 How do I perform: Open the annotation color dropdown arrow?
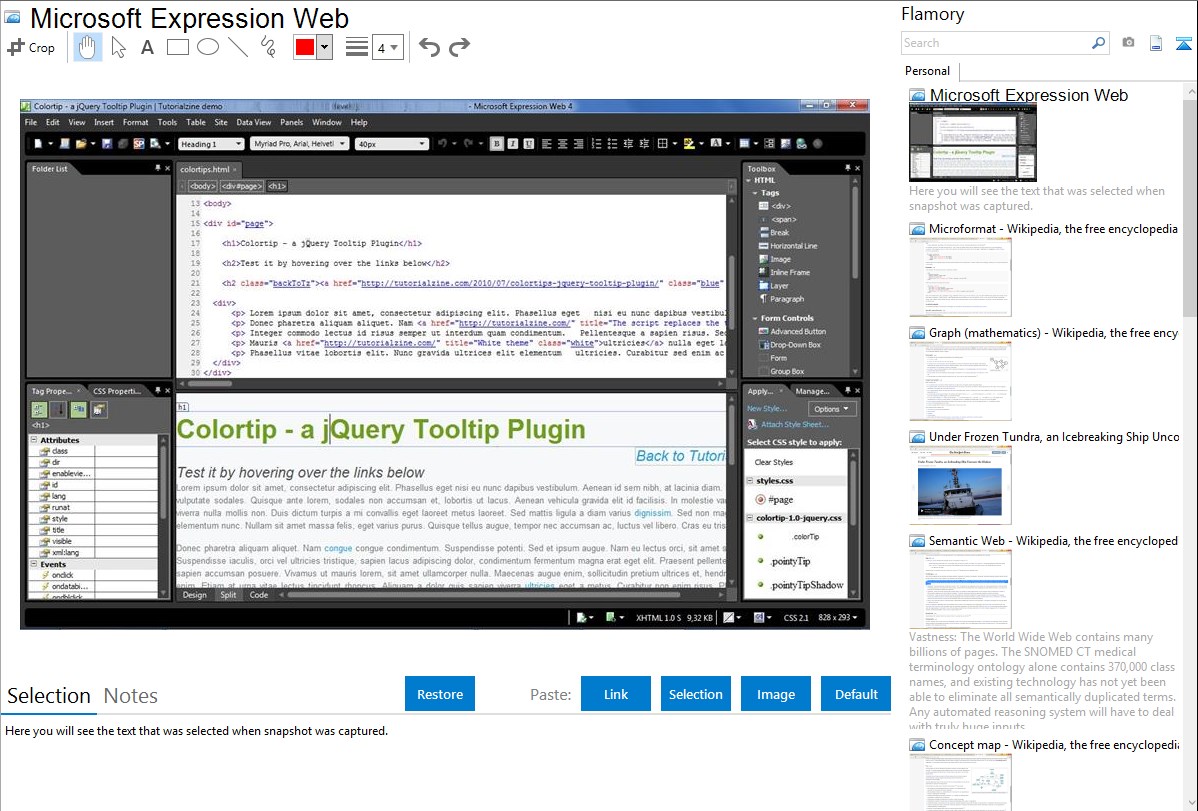[324, 47]
